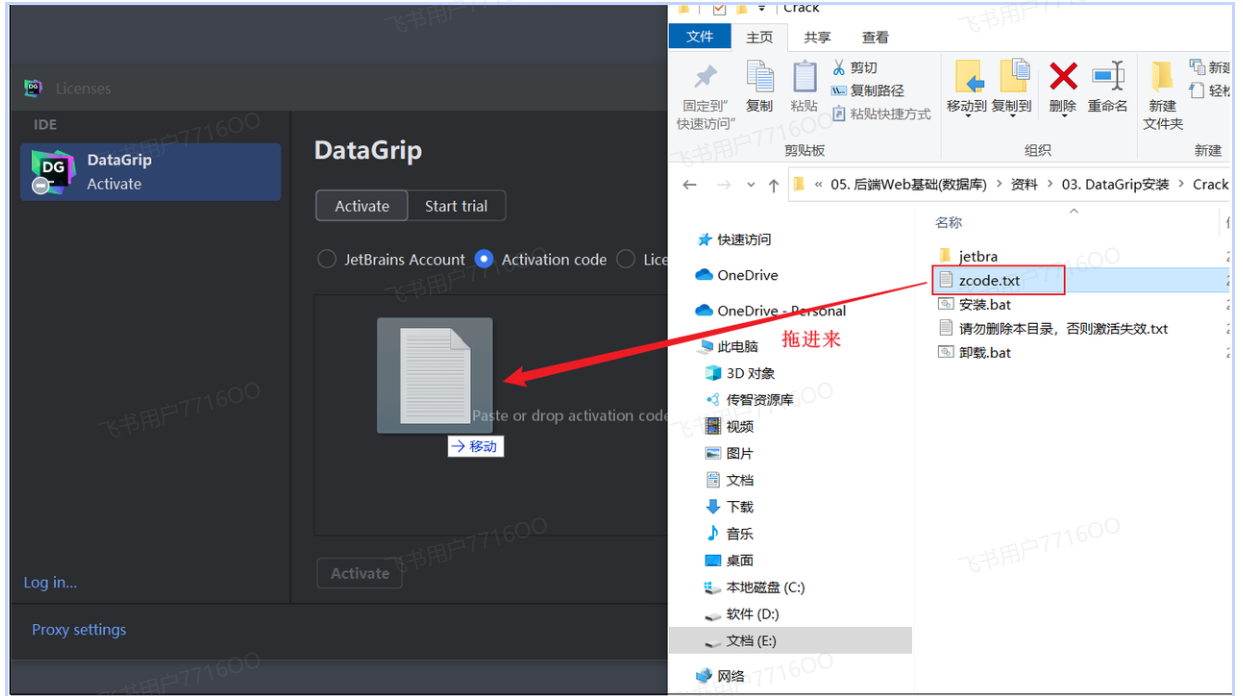Click the 03. DataGrip安装 breadcrumb segment
This screenshot has width=1243, height=696.
coord(1116,185)
